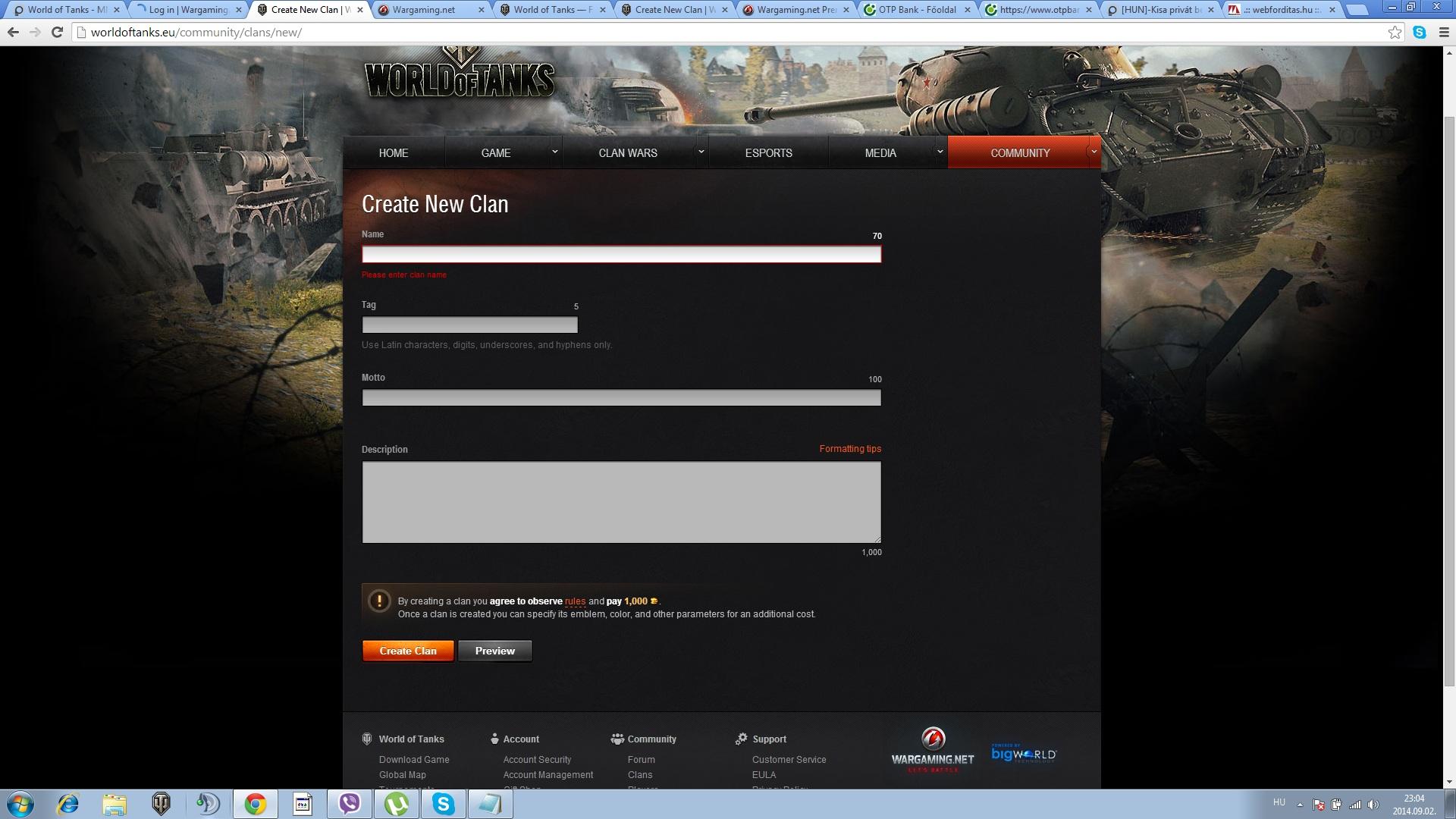Expand the COMMUNITY dropdown arrow
The image size is (1456, 819).
click(1094, 152)
